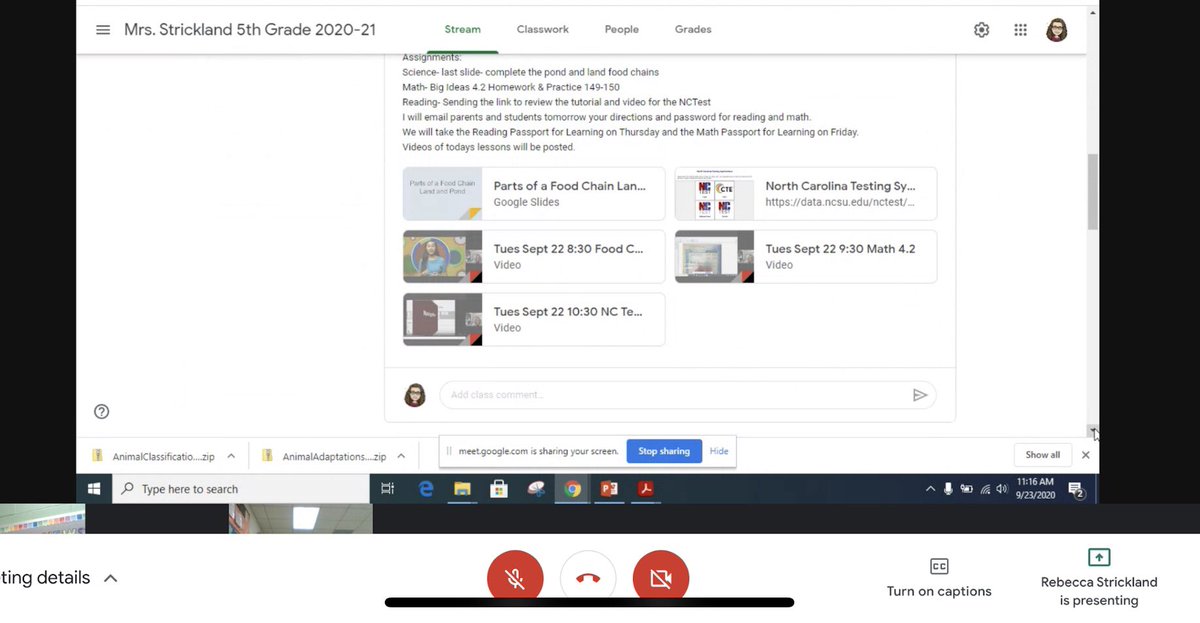The image size is (1200, 623).
Task: Expand AnimalAdaptations zip download options
Action: [x=401, y=456]
